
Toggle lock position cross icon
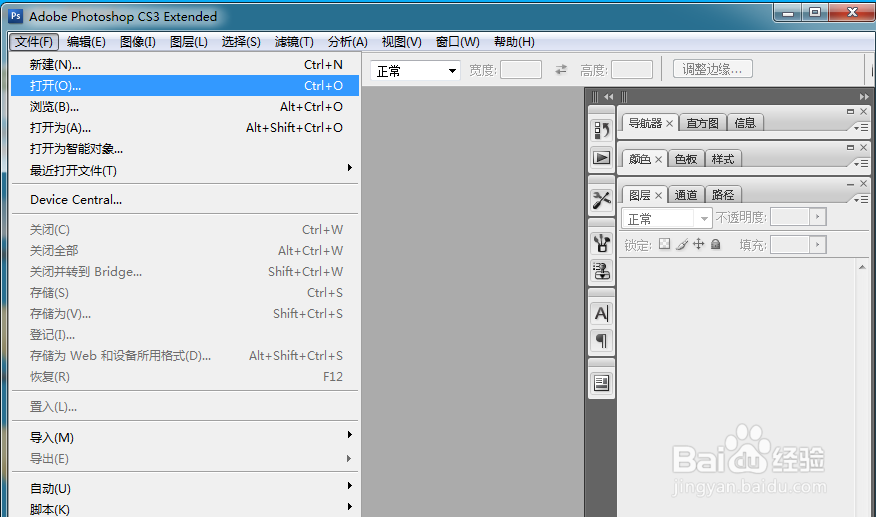pyautogui.click(x=698, y=244)
